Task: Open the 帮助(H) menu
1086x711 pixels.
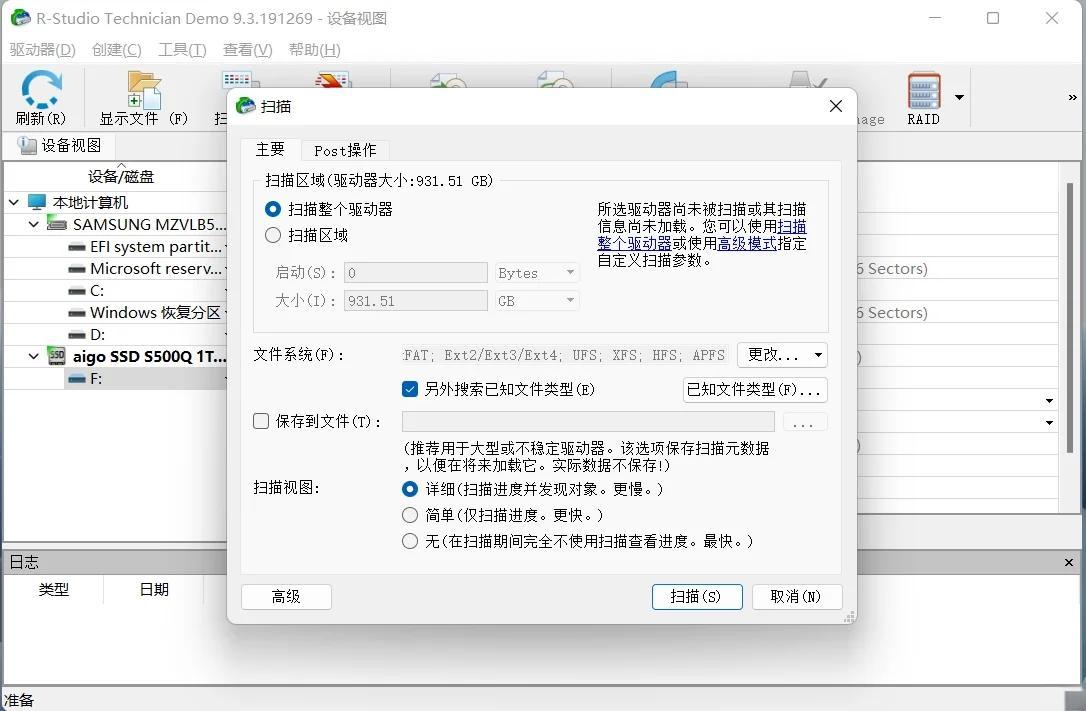Action: [x=314, y=50]
